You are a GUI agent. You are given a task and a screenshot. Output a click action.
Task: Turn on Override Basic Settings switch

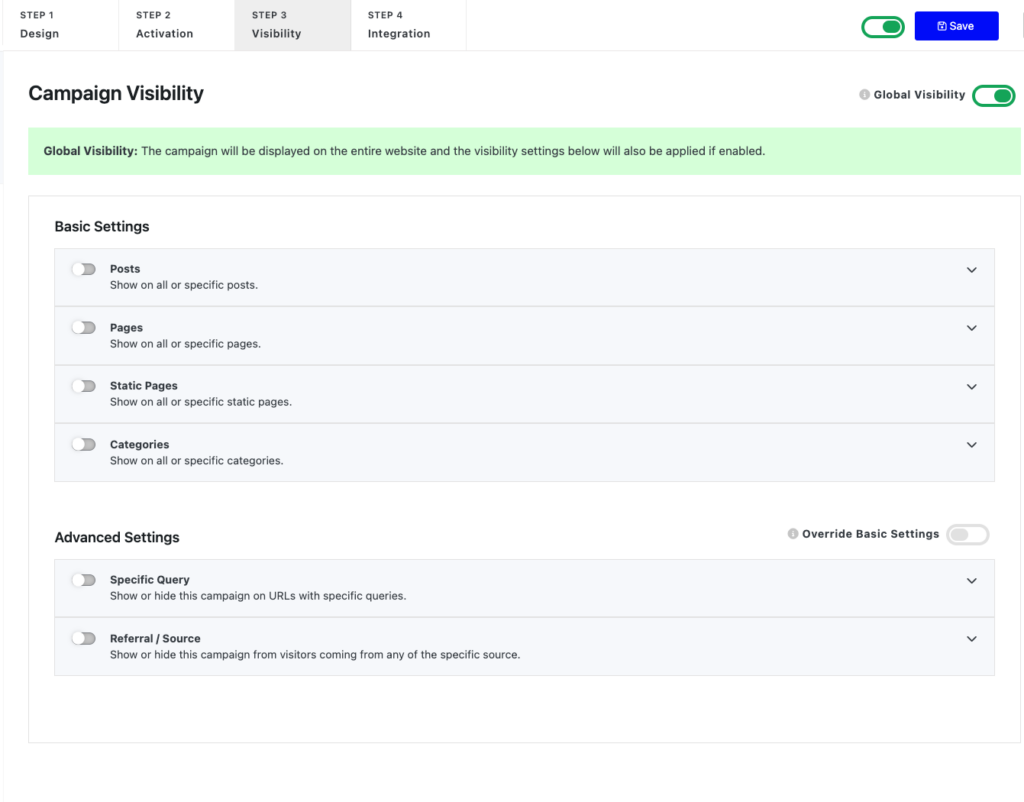[968, 534]
